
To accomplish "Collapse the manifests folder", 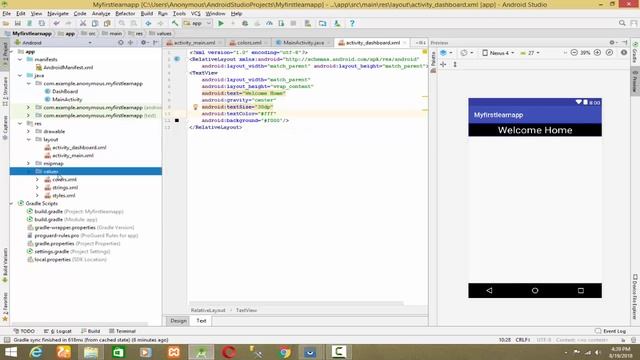I will (20, 60).
